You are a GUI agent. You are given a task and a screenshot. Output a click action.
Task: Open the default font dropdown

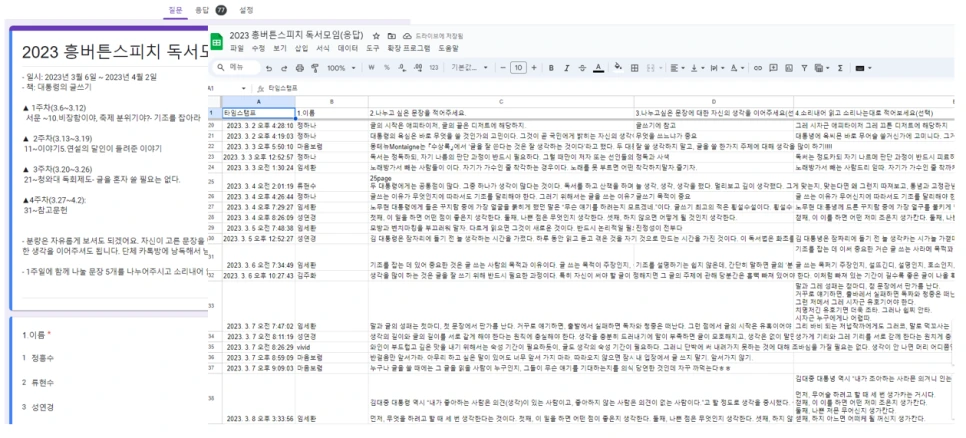[470, 68]
